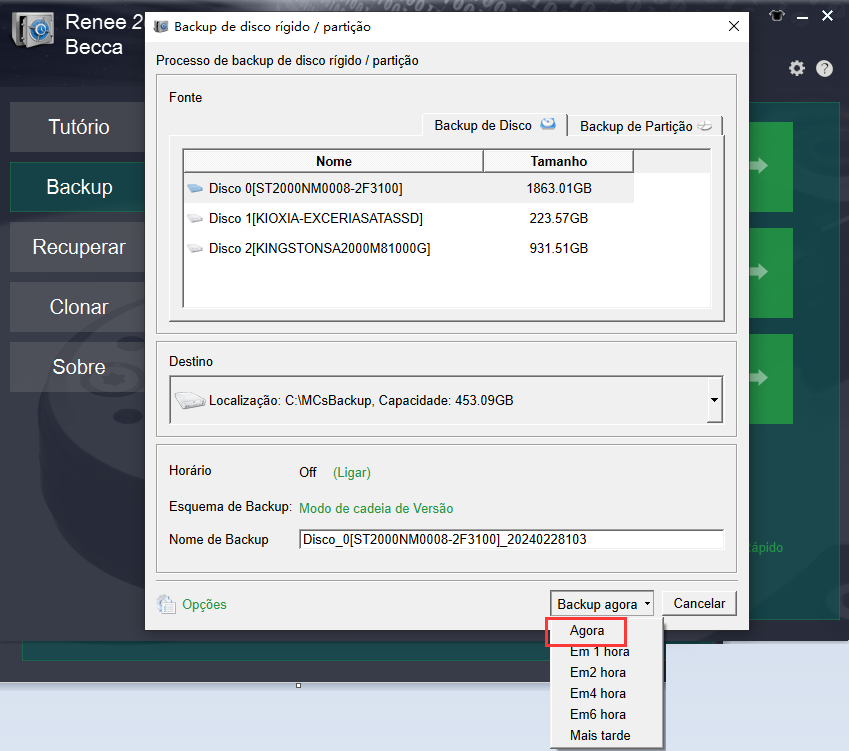The width and height of the screenshot is (849, 751).
Task: Sort by the Nome column header
Action: pos(334,161)
